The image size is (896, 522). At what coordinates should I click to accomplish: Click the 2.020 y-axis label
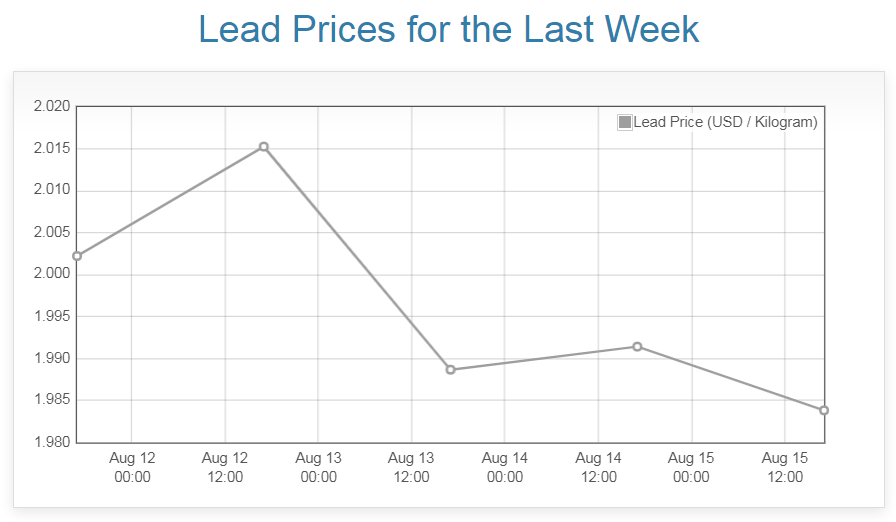pyautogui.click(x=51, y=107)
